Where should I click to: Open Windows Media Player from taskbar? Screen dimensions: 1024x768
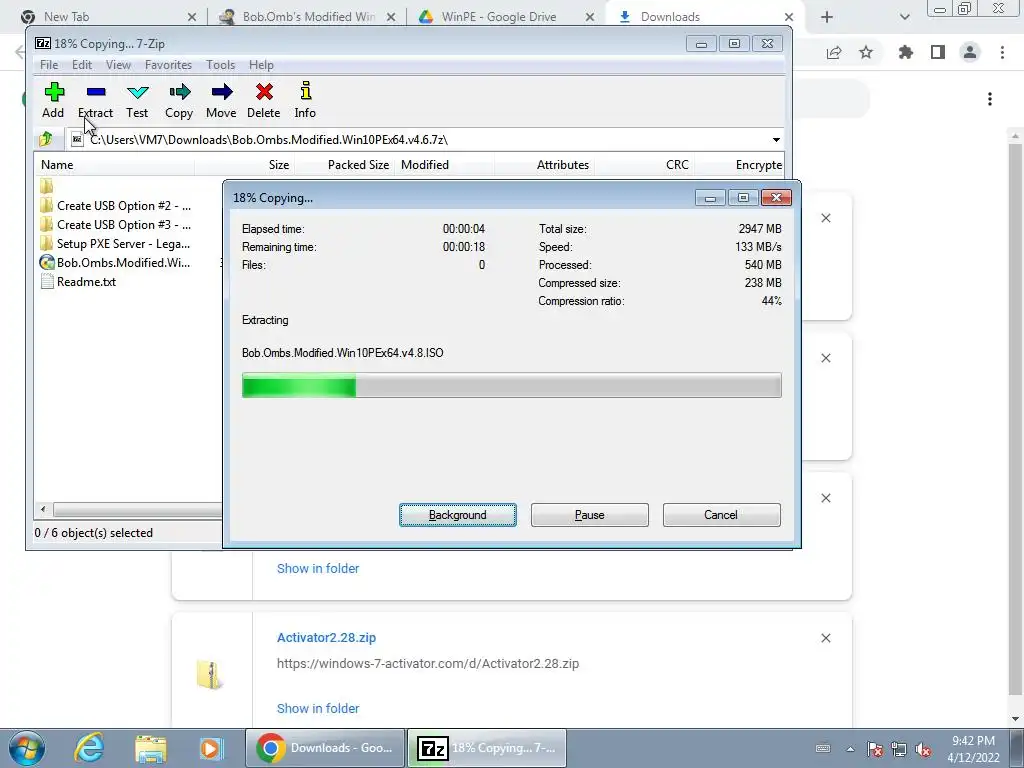point(212,748)
